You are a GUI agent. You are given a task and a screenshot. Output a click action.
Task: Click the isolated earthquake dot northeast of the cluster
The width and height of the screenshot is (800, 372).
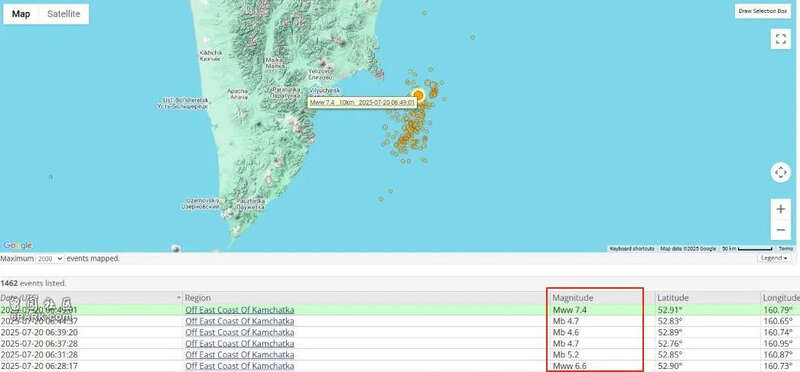473,37
